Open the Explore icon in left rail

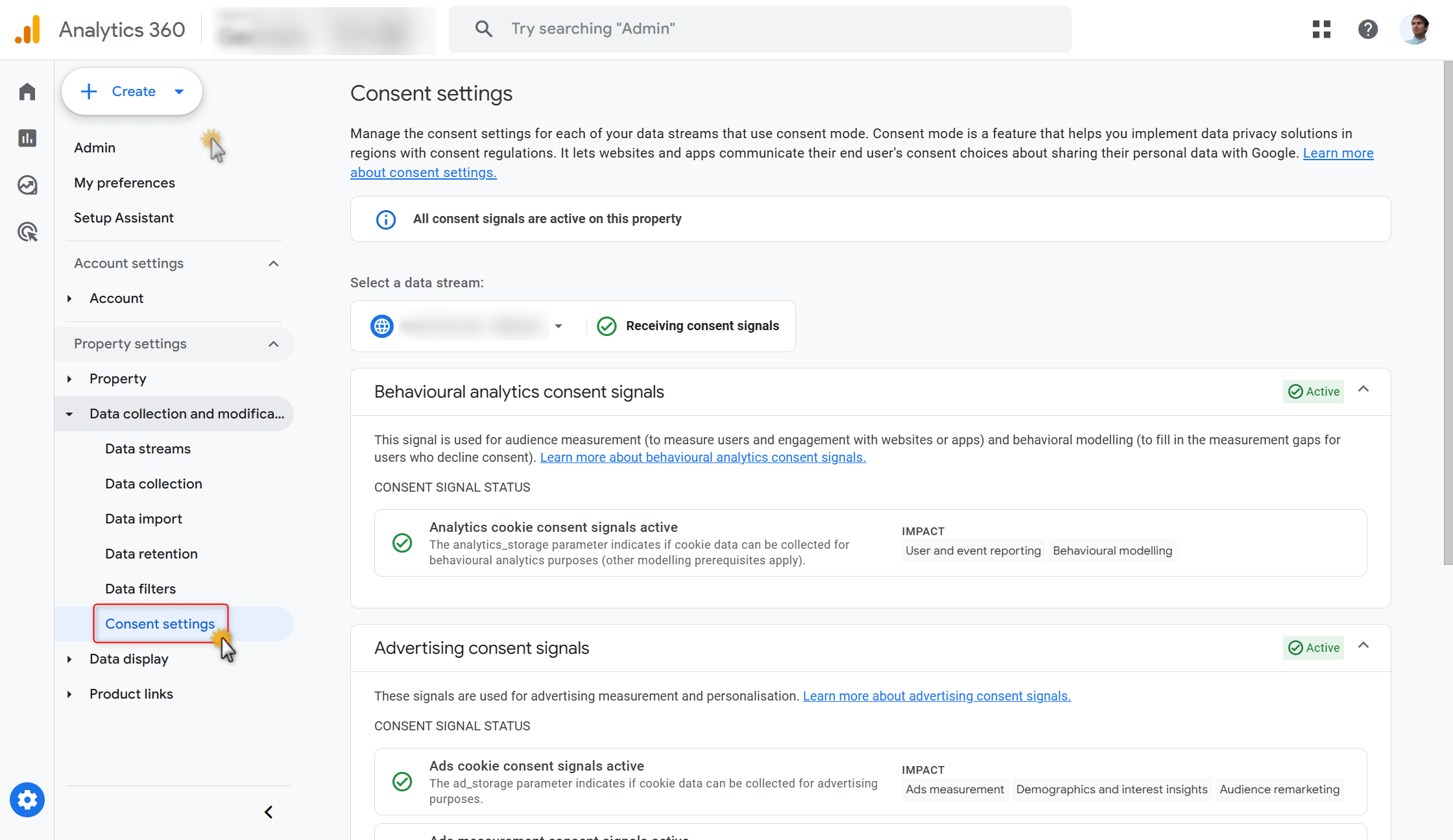27,185
